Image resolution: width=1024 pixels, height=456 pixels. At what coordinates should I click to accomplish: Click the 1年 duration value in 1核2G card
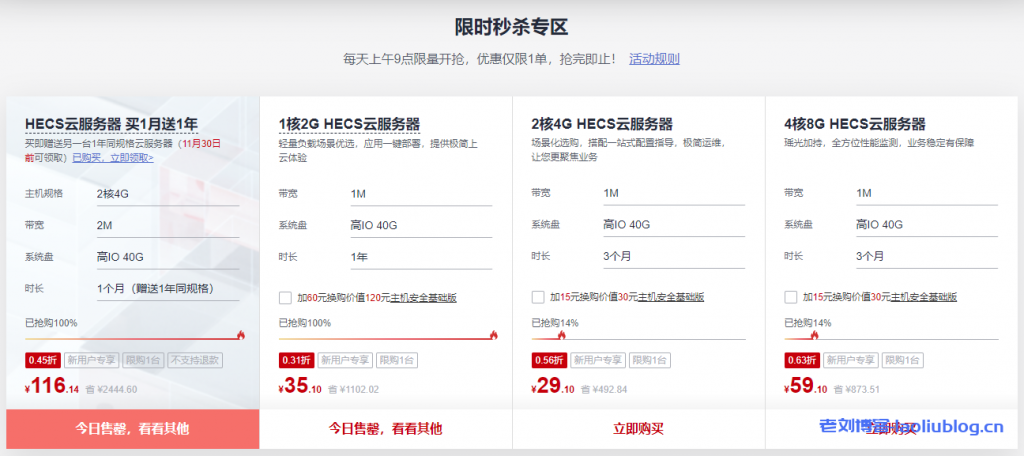point(359,257)
